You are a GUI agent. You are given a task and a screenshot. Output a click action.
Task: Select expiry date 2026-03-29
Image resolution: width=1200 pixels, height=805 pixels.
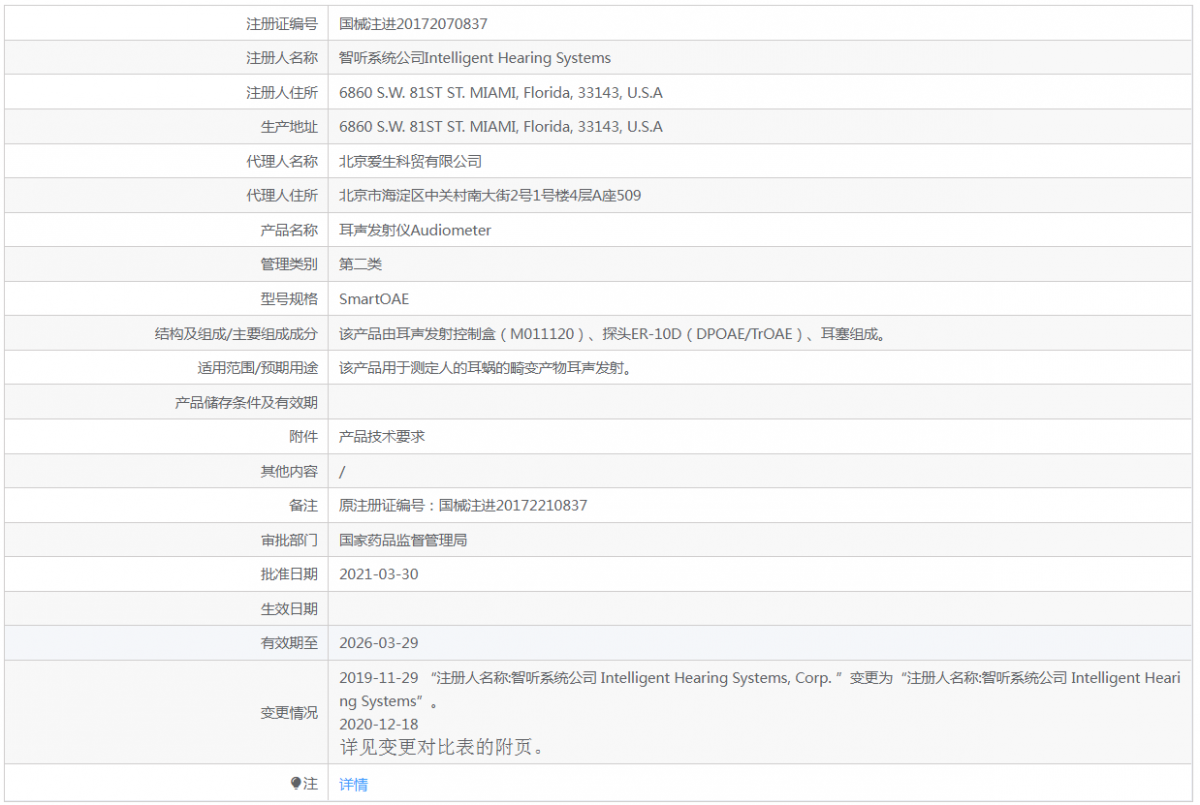pyautogui.click(x=379, y=643)
